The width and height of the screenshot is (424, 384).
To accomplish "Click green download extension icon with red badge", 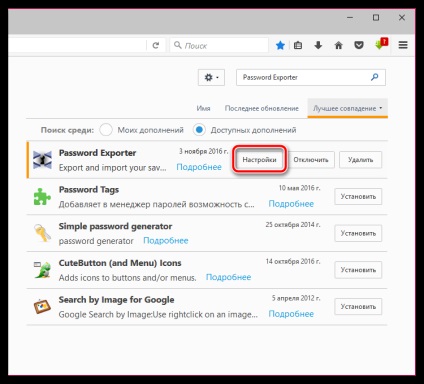I will 381,44.
